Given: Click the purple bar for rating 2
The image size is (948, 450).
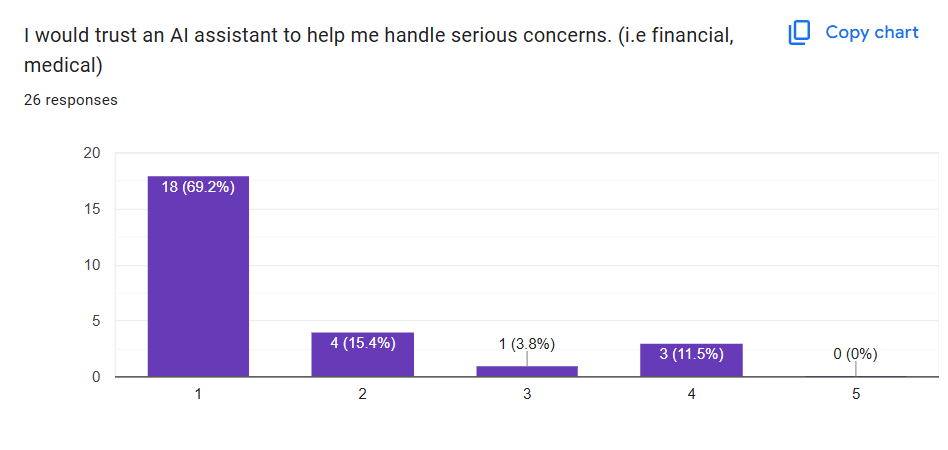Looking at the screenshot, I should [x=362, y=360].
